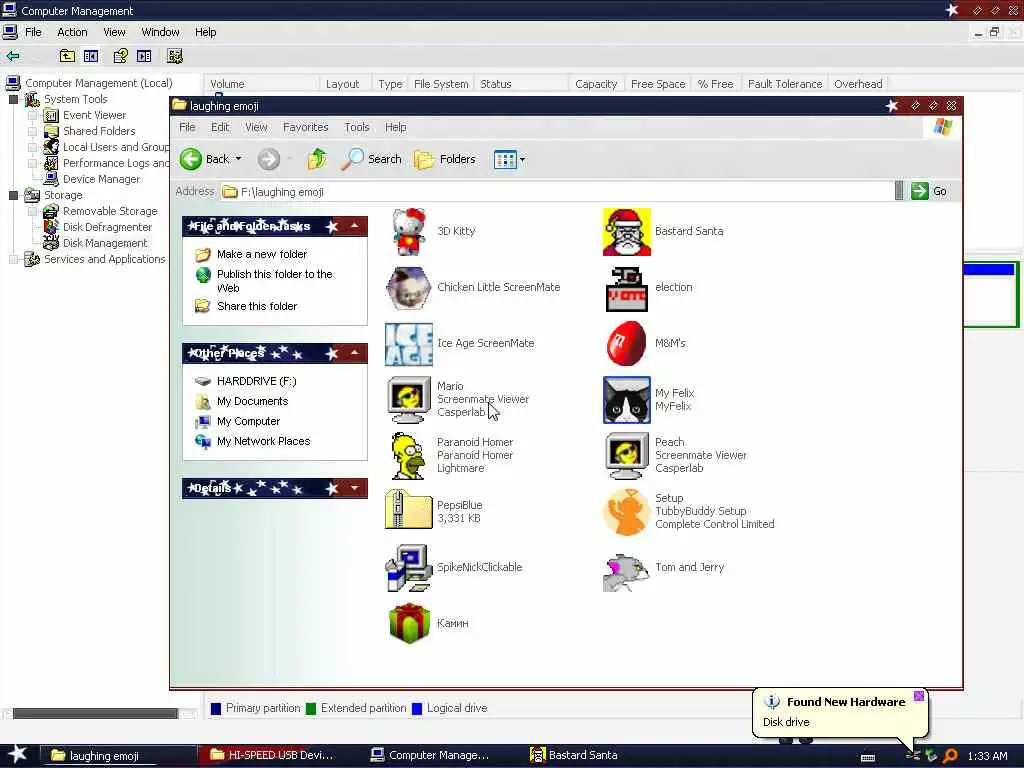Image resolution: width=1024 pixels, height=768 pixels.
Task: Select the Mario Screenmate Viewer icon
Action: (x=408, y=400)
